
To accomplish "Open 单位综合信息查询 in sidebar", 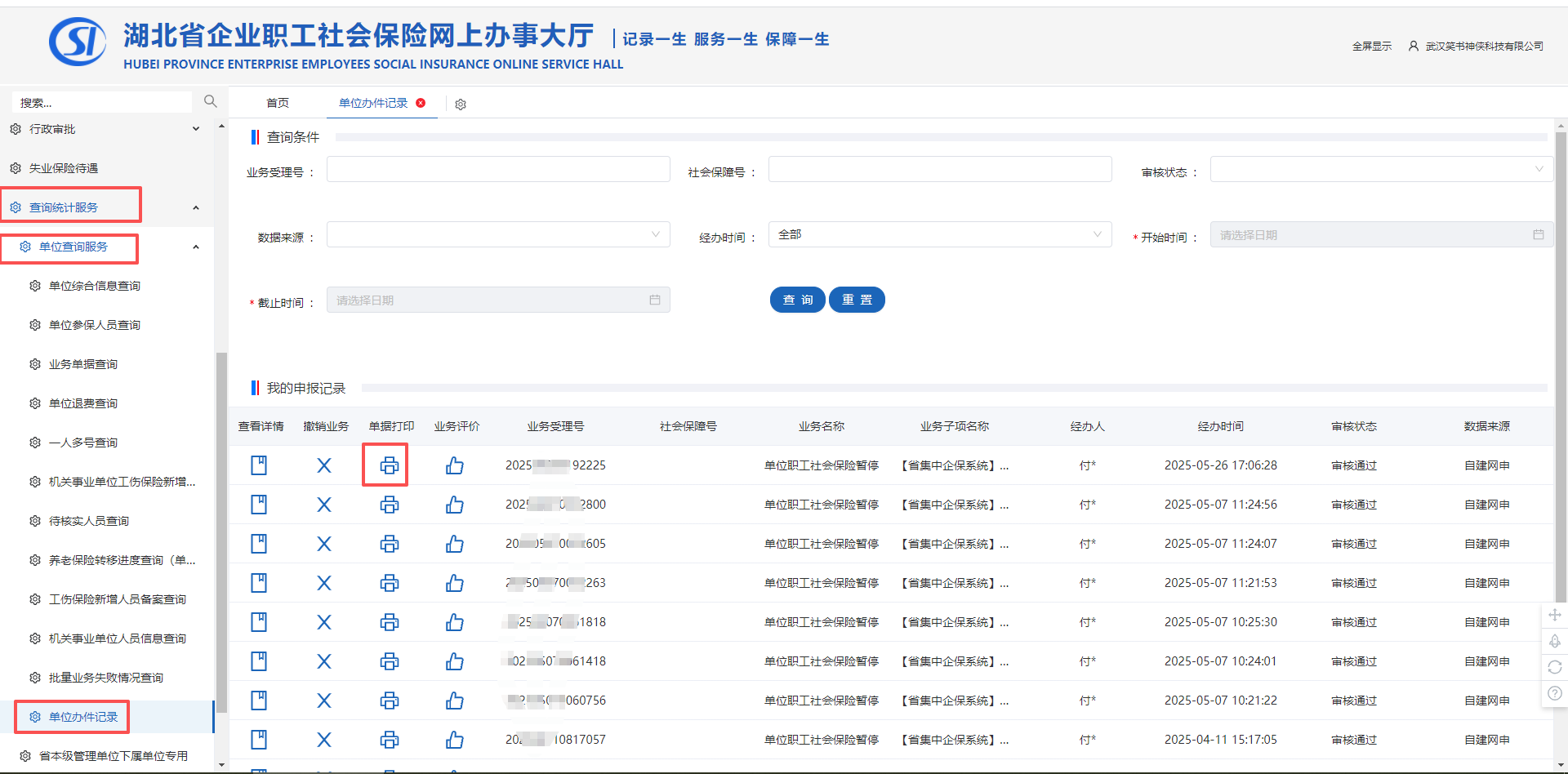I will 95,286.
